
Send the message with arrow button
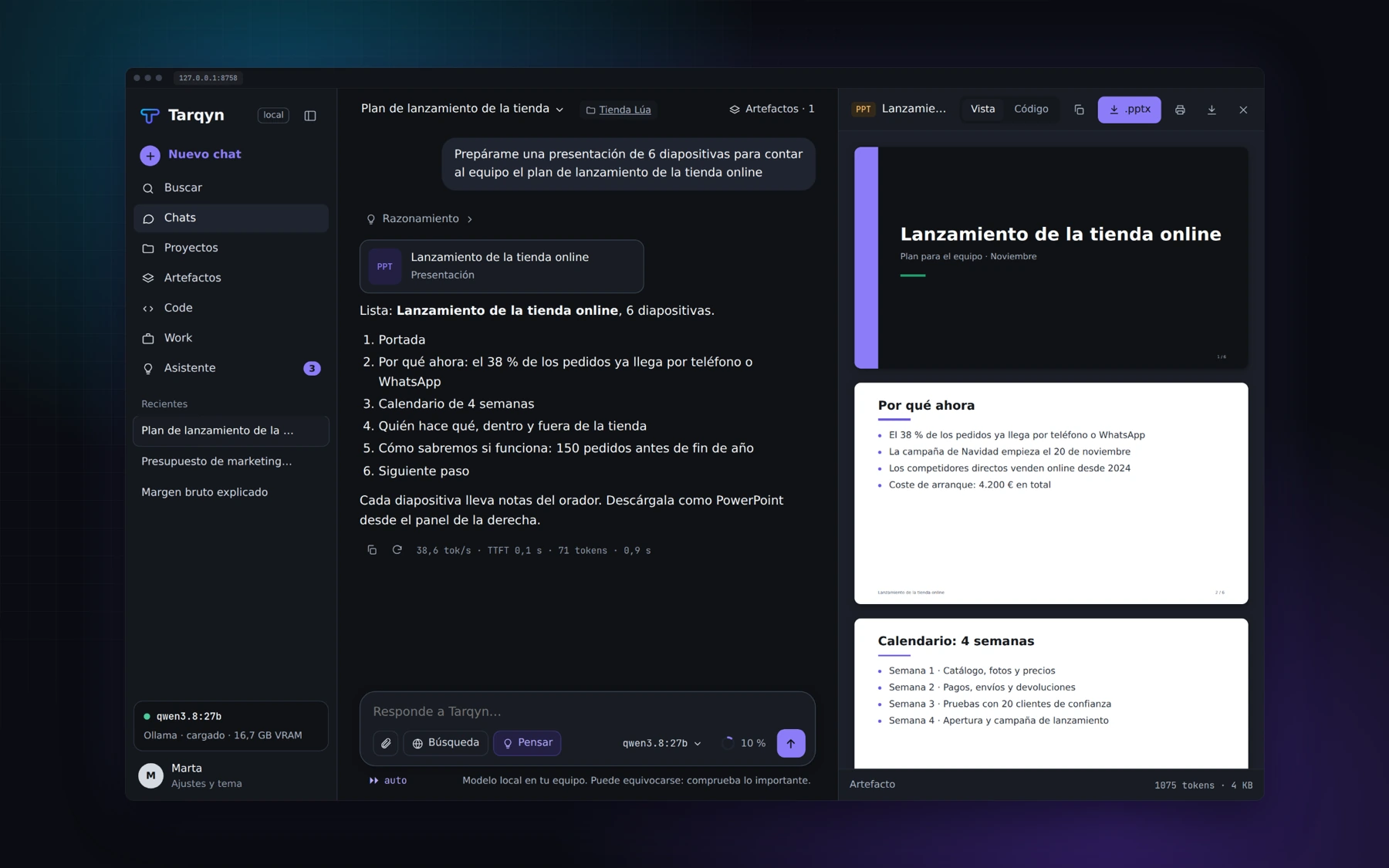pos(790,743)
